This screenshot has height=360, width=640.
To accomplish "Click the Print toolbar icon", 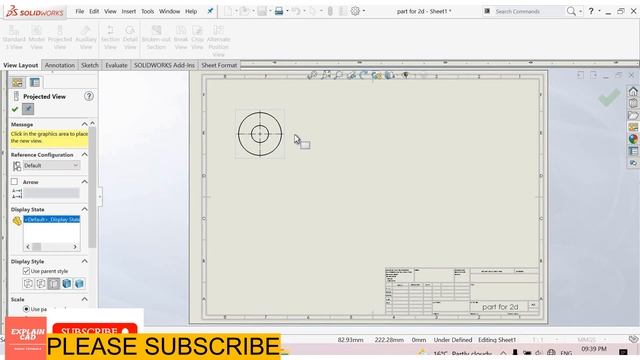I will click(x=279, y=11).
